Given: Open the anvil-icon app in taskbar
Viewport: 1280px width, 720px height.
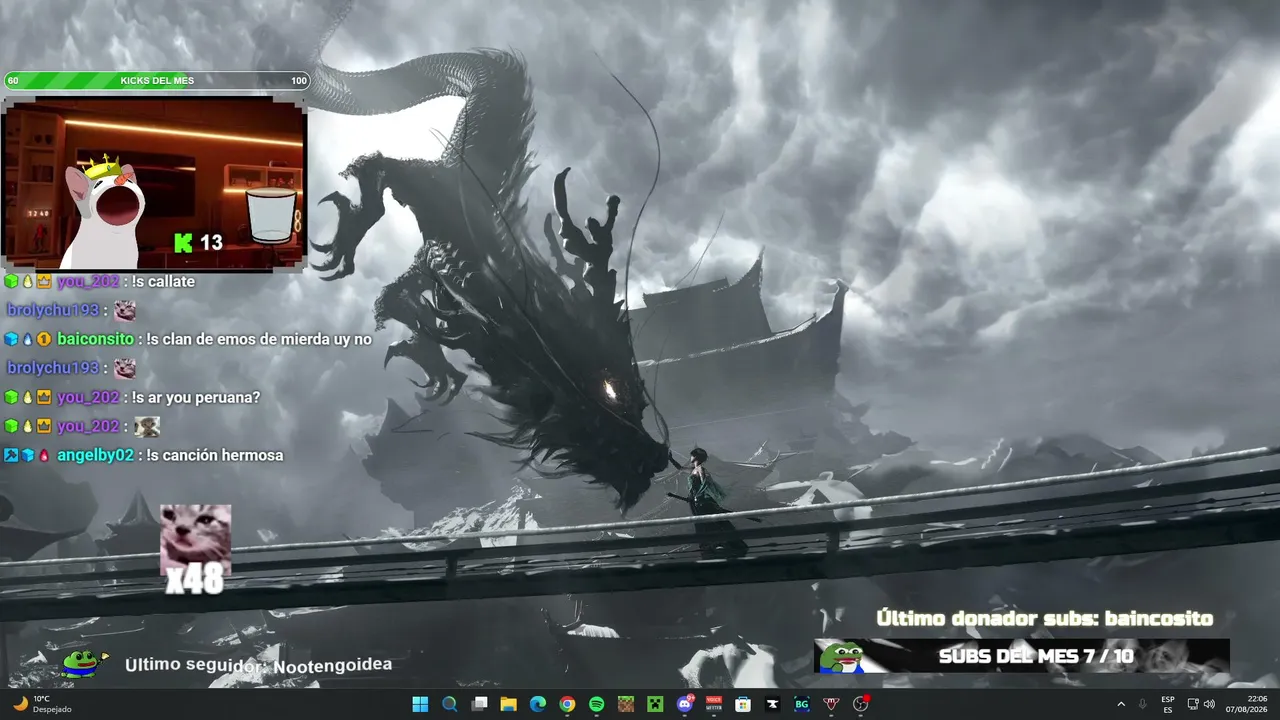Looking at the screenshot, I should coord(772,704).
